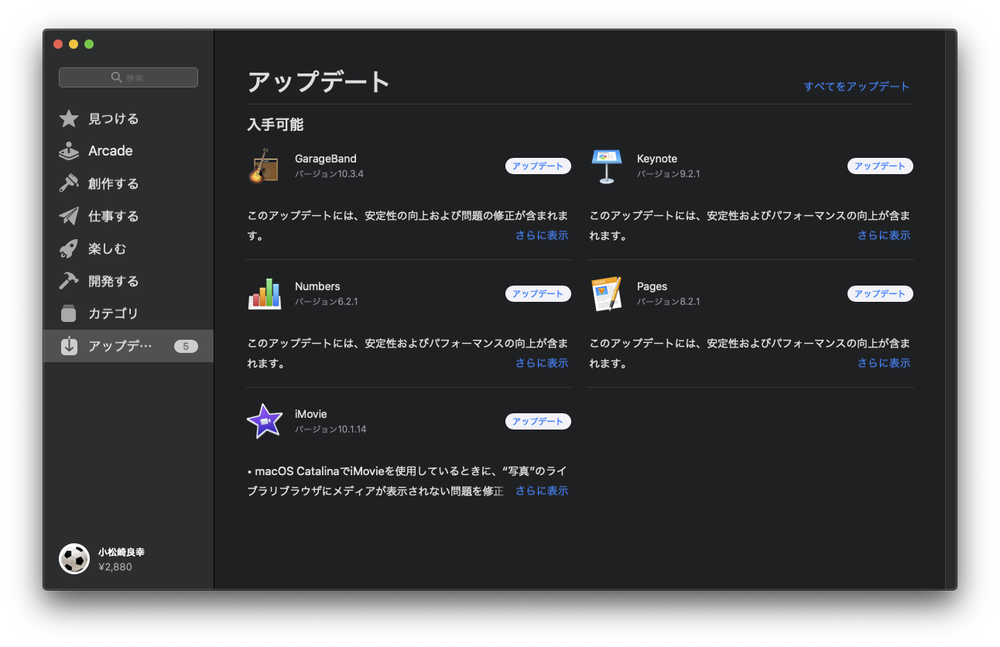Click the 検索 search field

coord(128,77)
